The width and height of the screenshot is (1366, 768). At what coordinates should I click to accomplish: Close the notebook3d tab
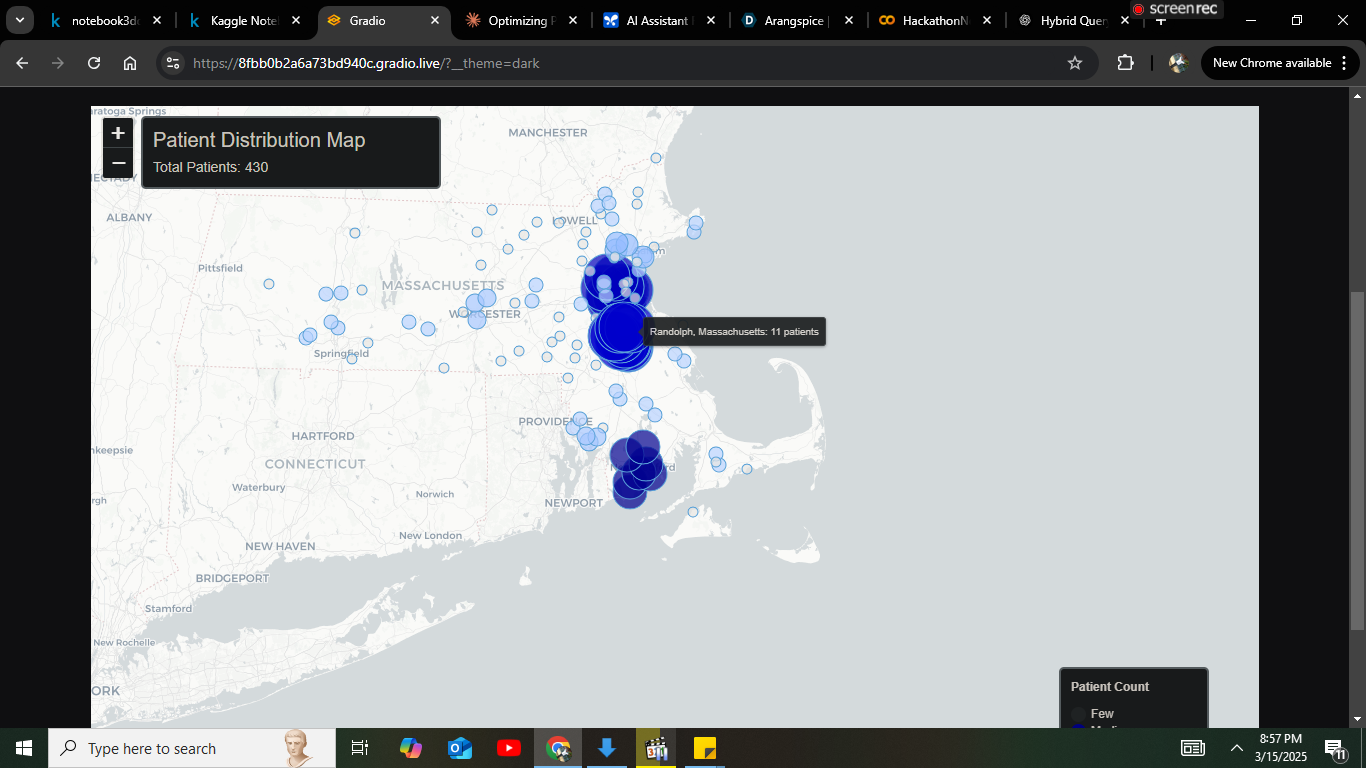(x=157, y=20)
